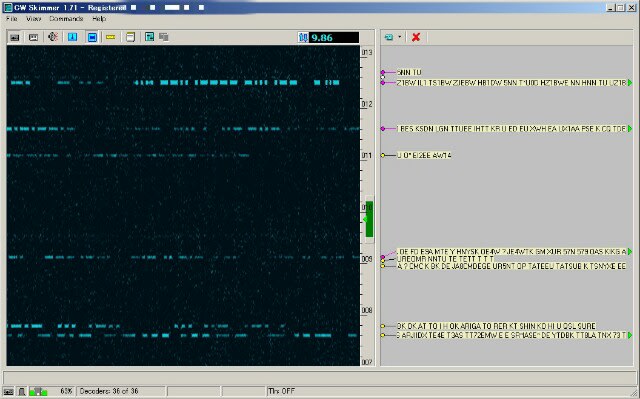
Task: Click the red X clear button
Action: coord(416,37)
